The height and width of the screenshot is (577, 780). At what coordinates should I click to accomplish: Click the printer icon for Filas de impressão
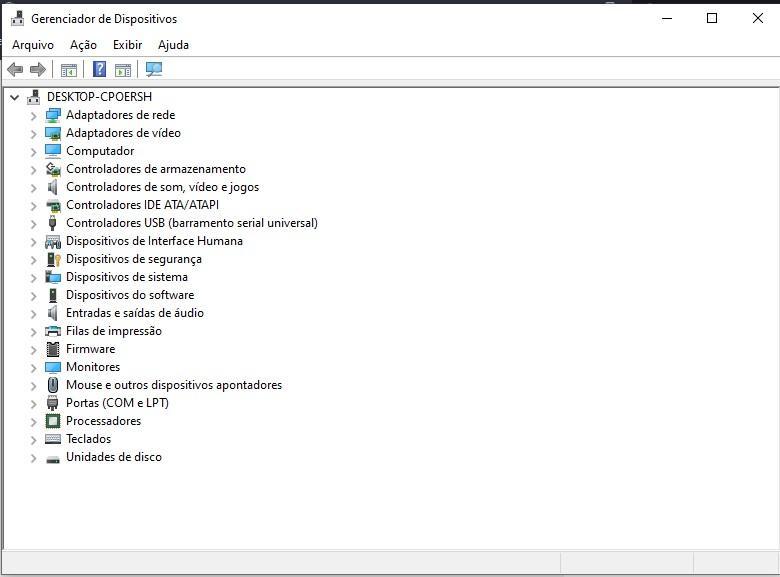[53, 331]
